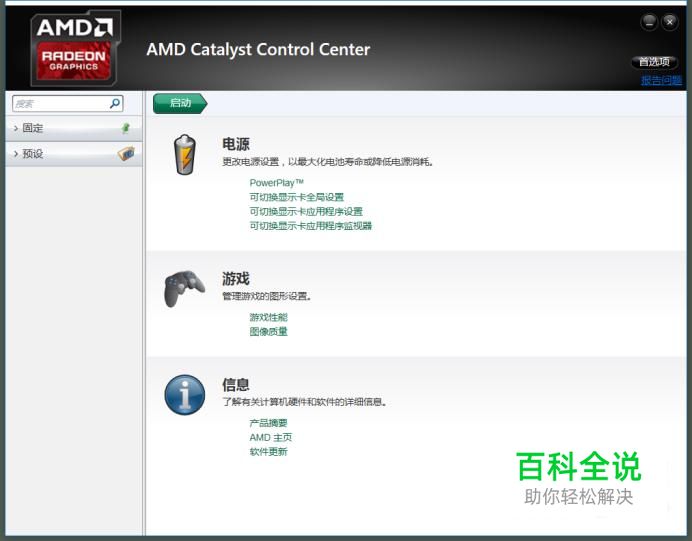The image size is (692, 541).
Task: Click the AMD Catalyst Control Center title
Action: pyautogui.click(x=258, y=49)
